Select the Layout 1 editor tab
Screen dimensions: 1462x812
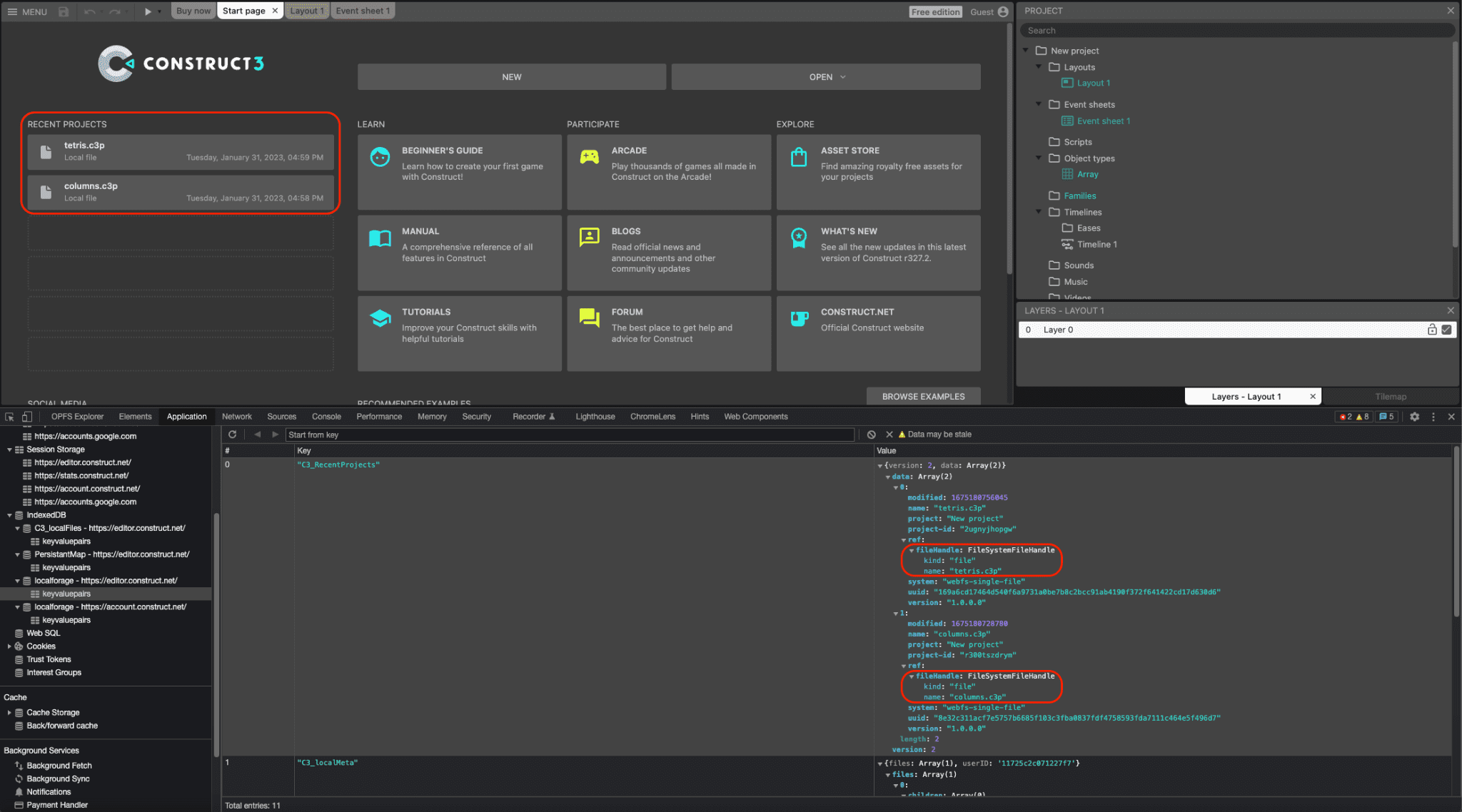[306, 11]
